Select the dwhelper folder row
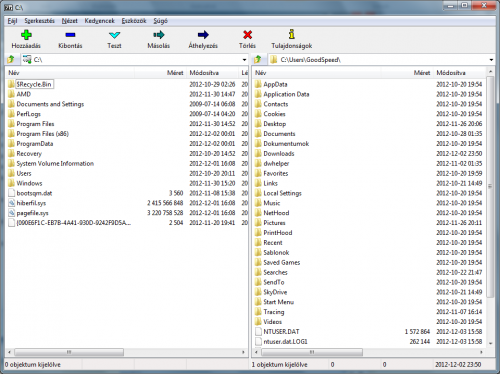The image size is (500, 374). pyautogui.click(x=370, y=163)
